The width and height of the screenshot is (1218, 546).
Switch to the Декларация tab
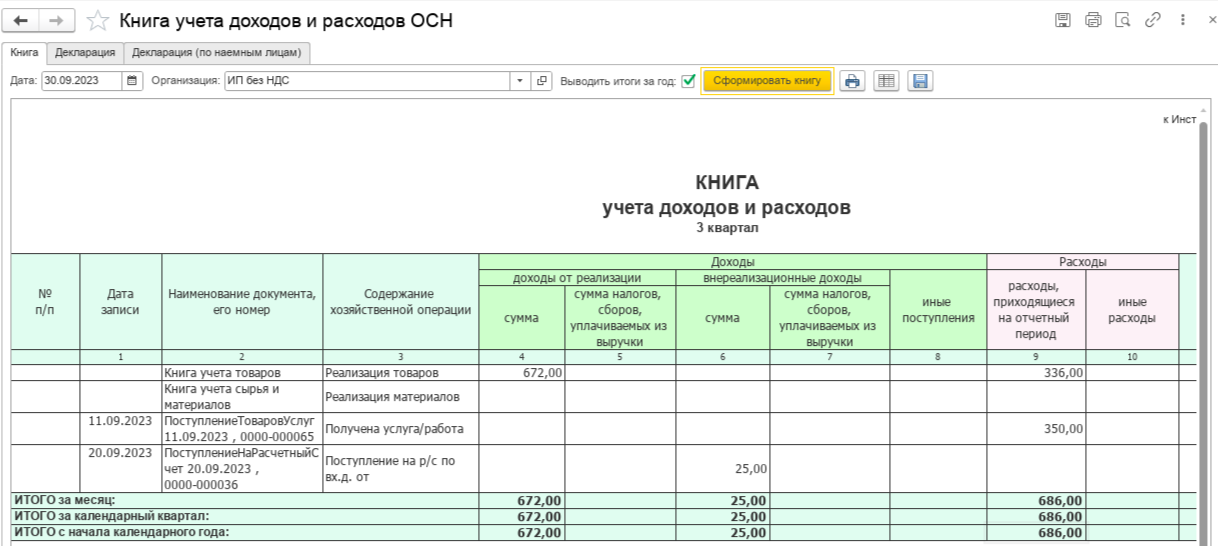(x=85, y=52)
